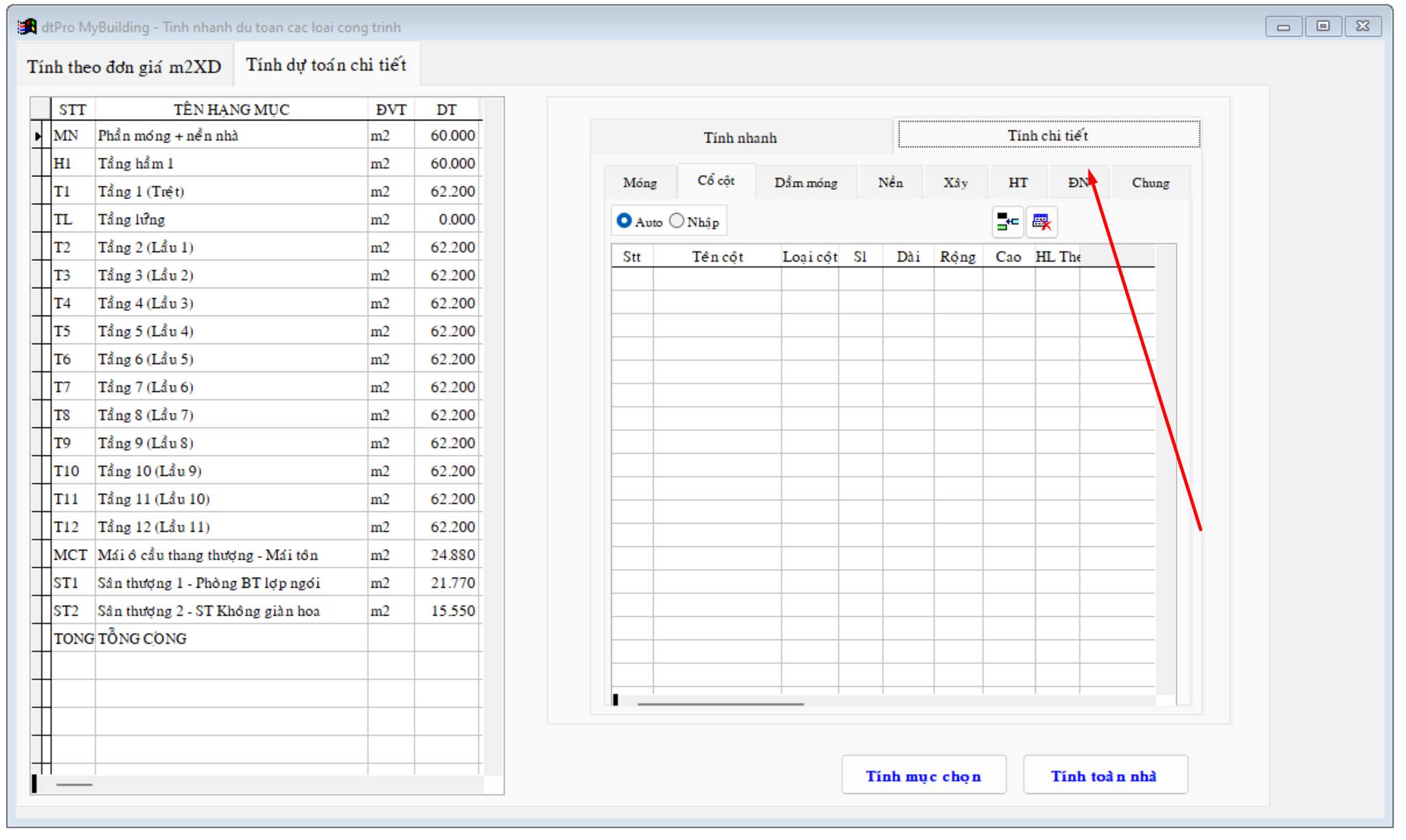
Task: Open the Tính nhanh tab
Action: click(740, 137)
